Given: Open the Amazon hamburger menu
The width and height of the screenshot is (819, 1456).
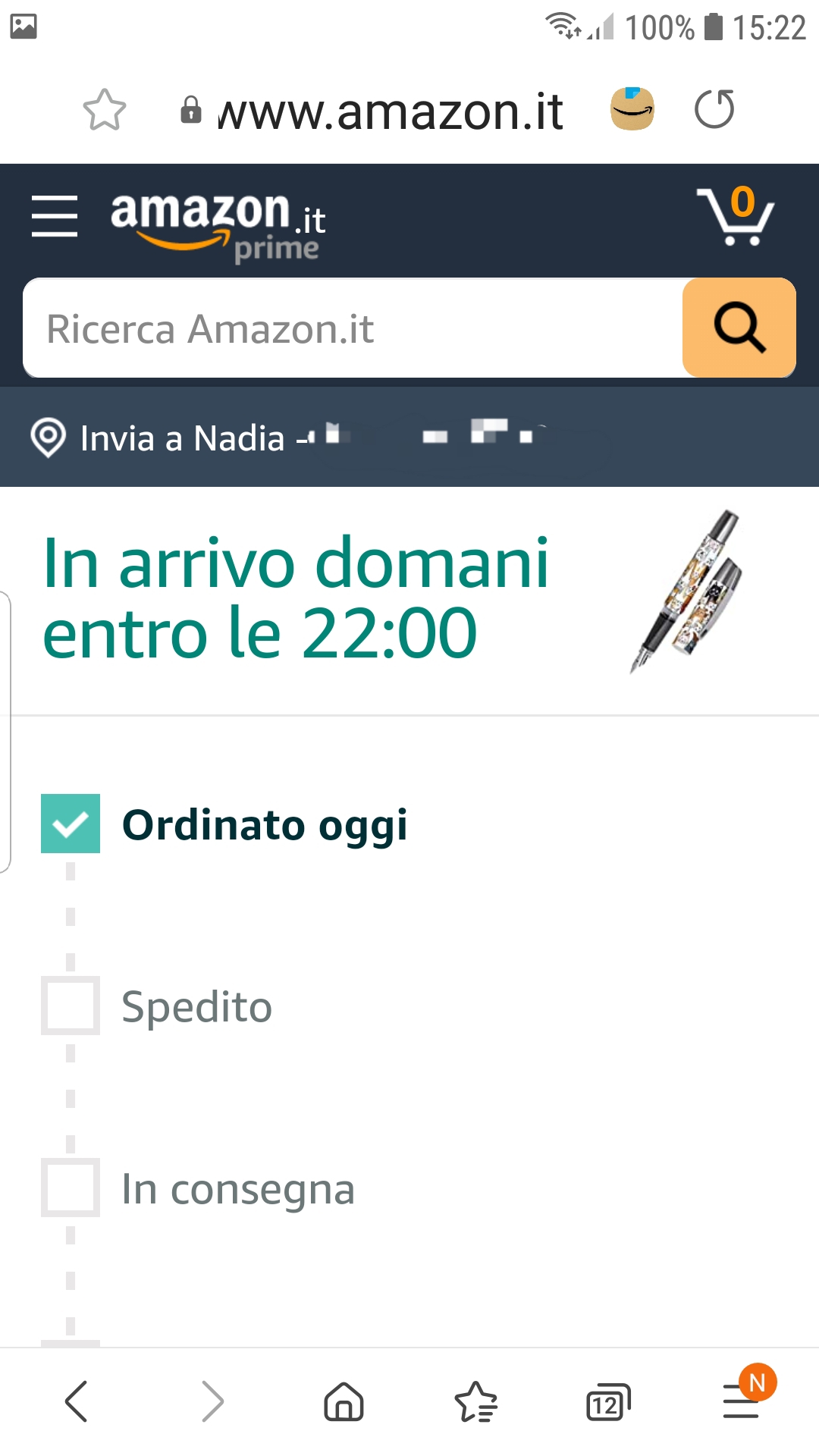Looking at the screenshot, I should coord(55,216).
